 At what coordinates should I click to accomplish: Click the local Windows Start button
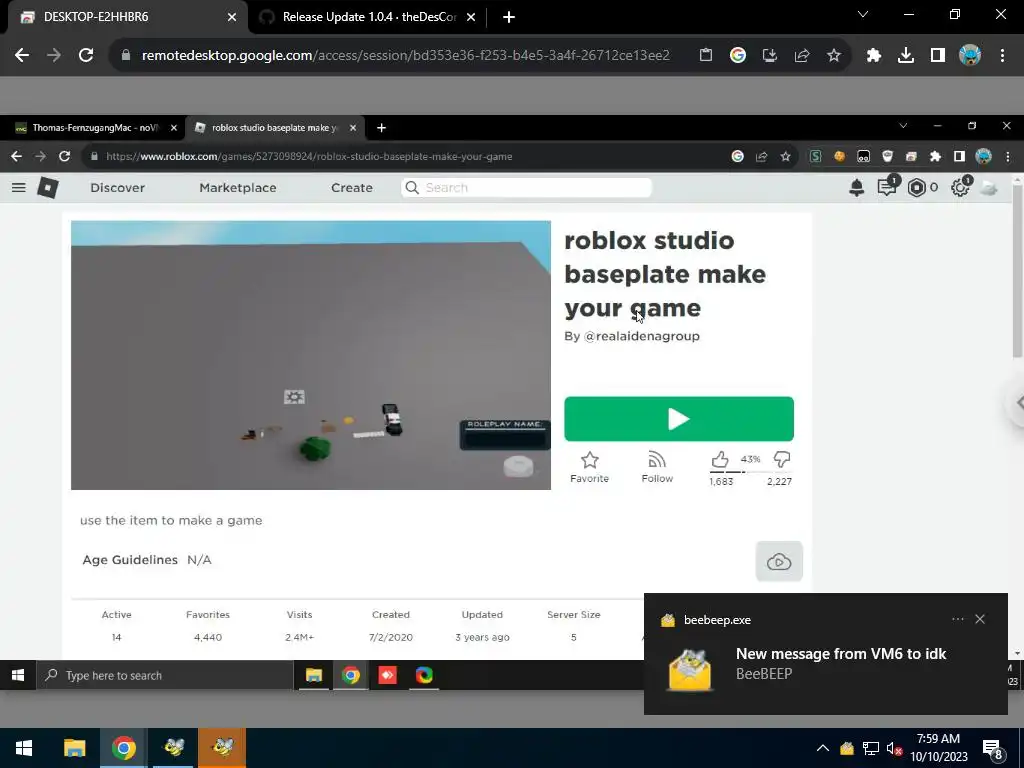click(24, 748)
